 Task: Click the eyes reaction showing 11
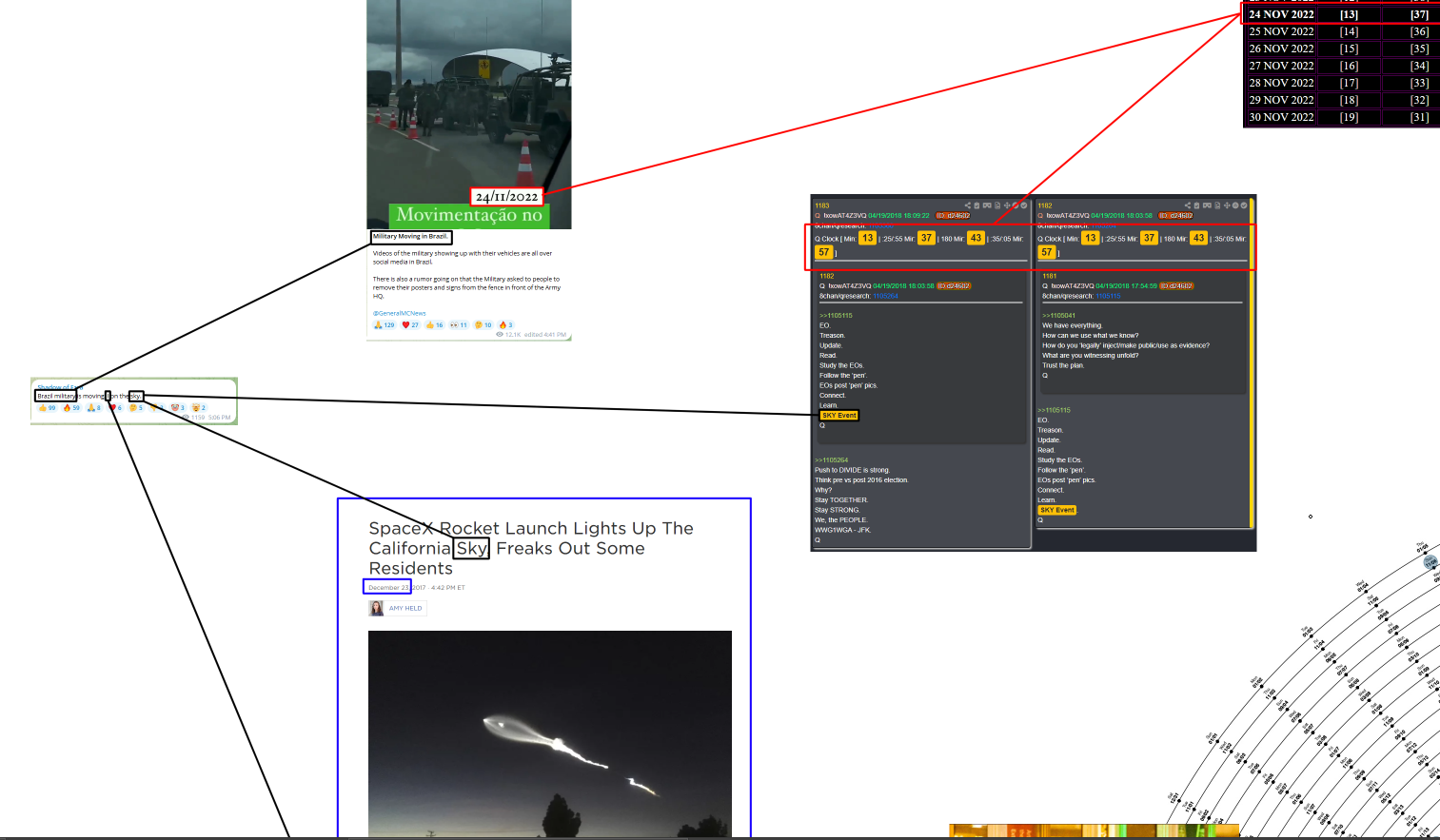(459, 325)
